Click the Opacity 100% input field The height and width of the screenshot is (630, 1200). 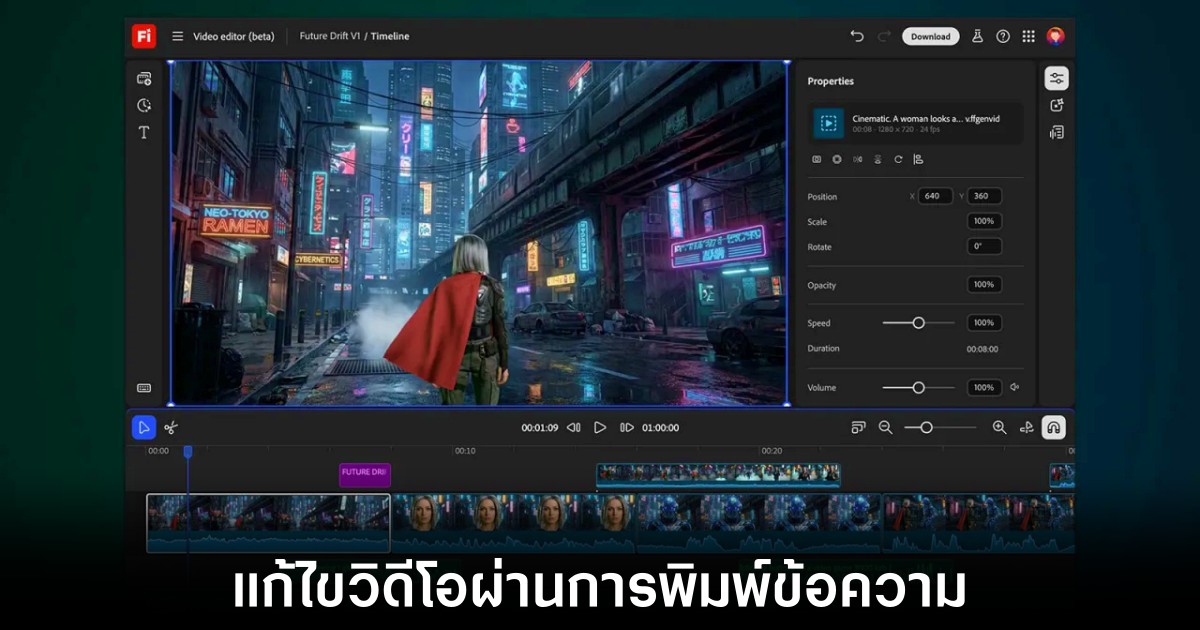click(x=984, y=285)
